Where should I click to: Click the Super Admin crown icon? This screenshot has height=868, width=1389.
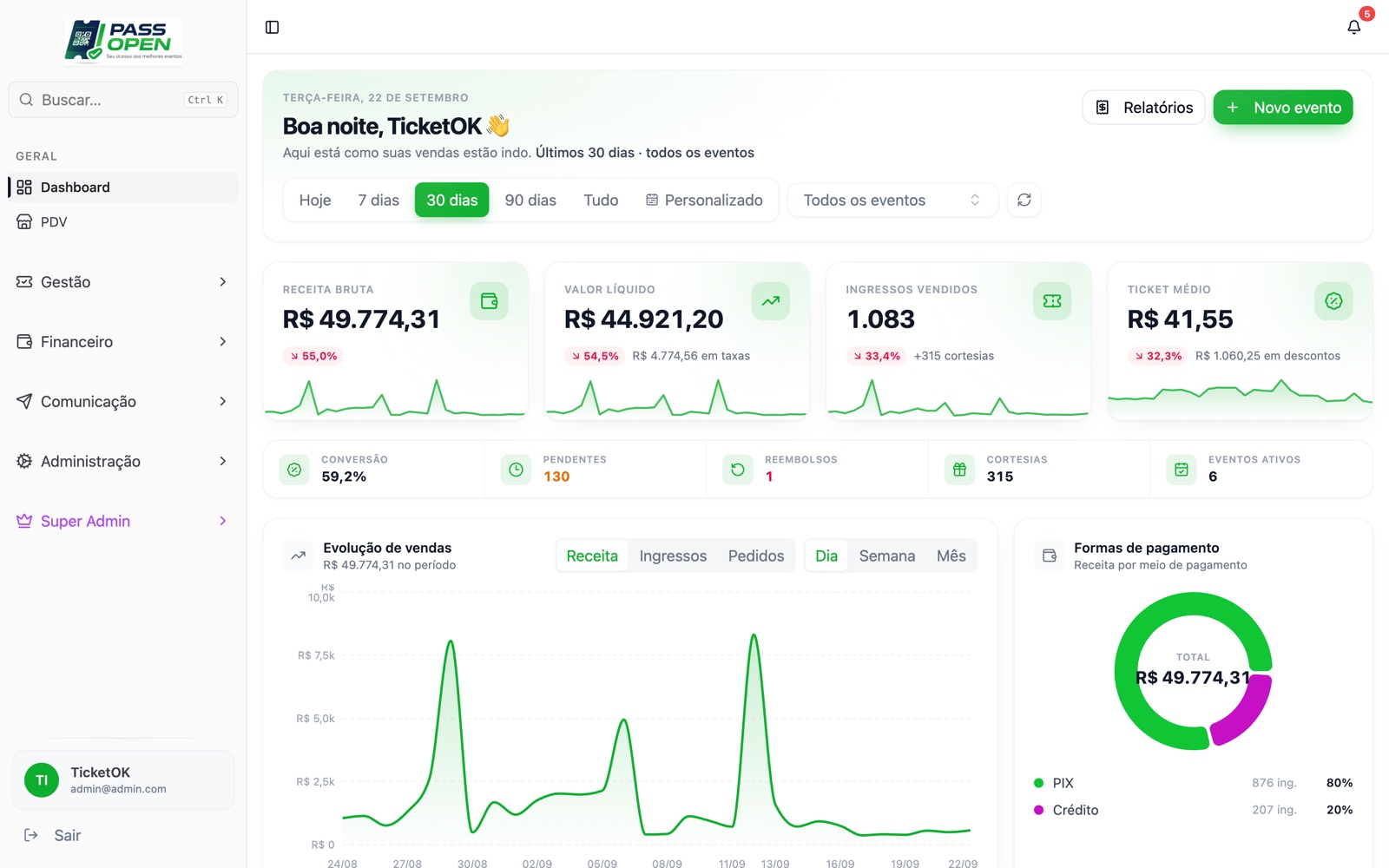[24, 521]
